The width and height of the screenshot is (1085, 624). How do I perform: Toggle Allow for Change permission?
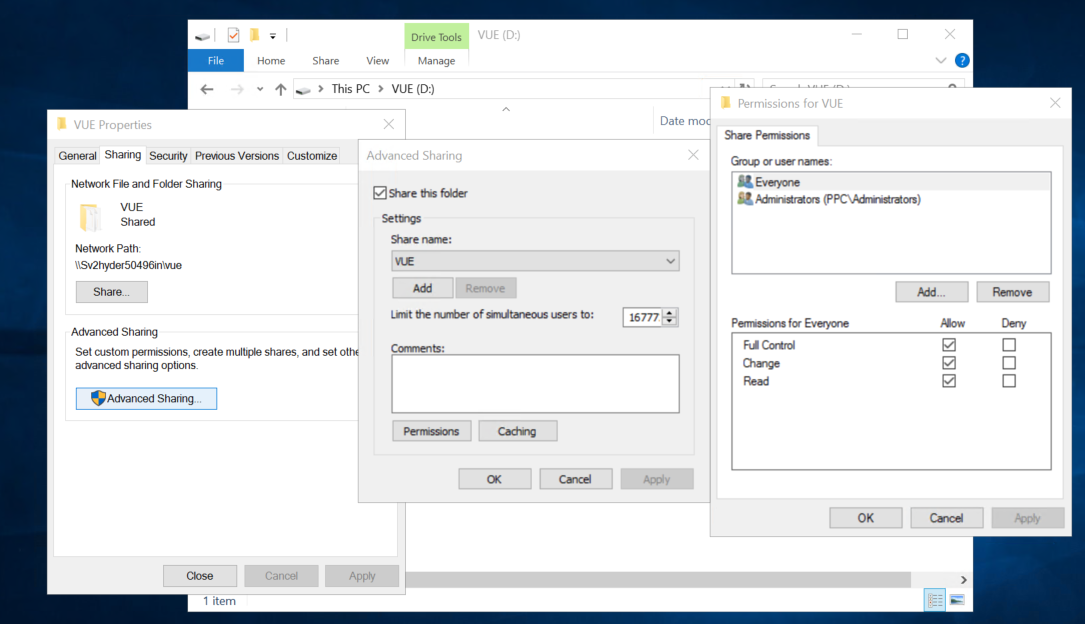tap(949, 363)
